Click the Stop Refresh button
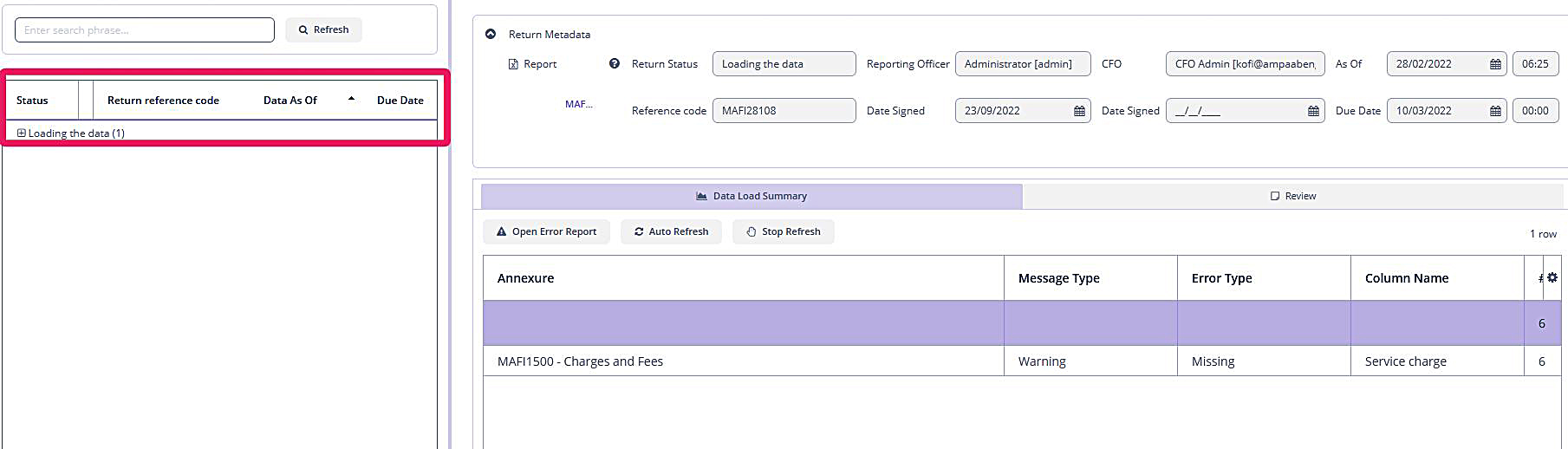 tap(783, 231)
